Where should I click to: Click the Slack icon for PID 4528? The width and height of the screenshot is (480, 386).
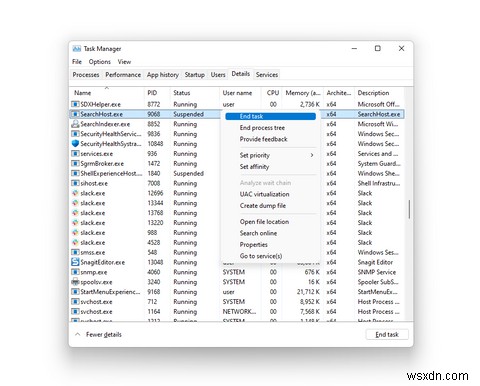[x=75, y=242]
